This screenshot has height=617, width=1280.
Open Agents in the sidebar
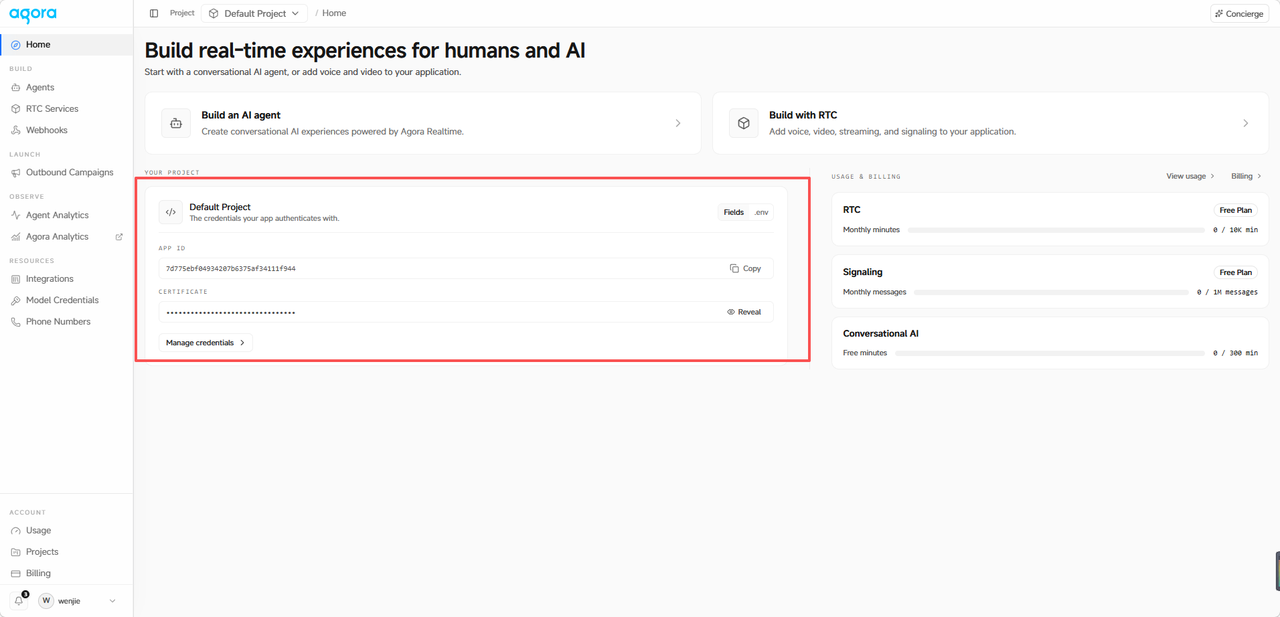coord(66,88)
